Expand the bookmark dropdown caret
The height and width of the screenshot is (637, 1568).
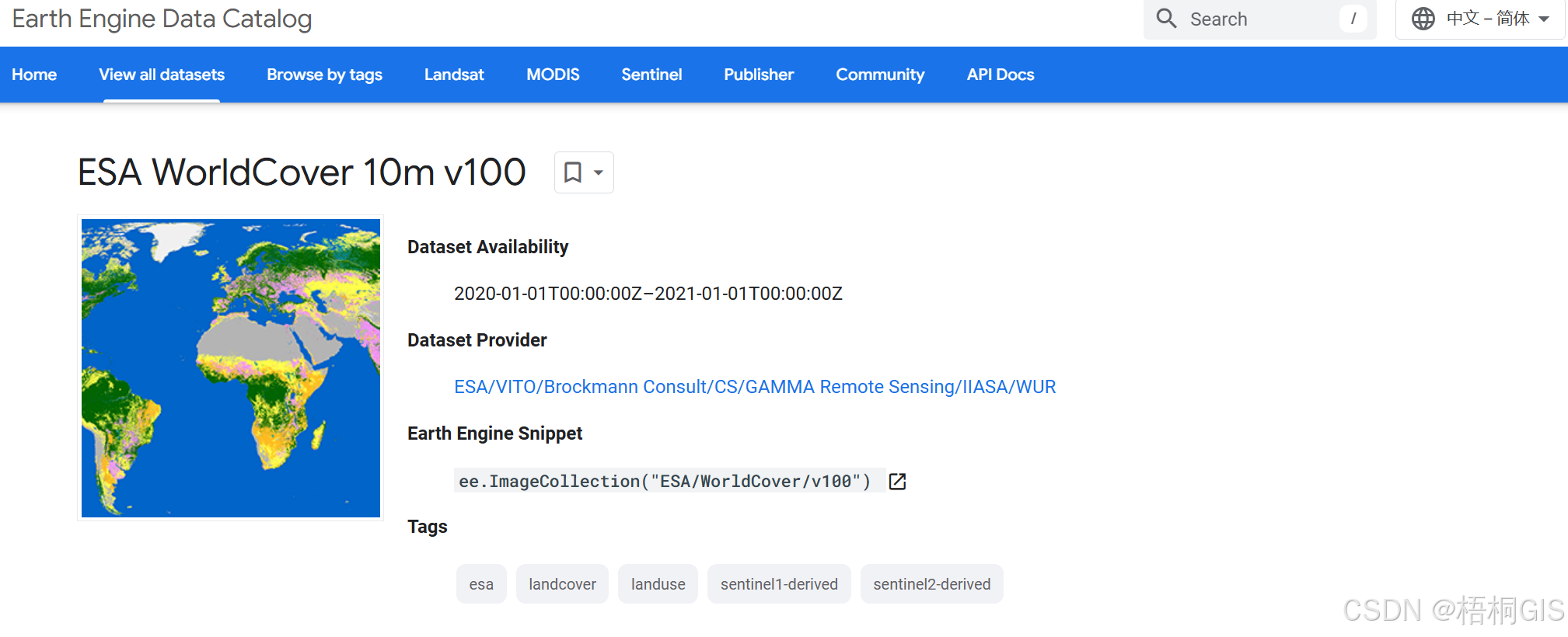(x=599, y=172)
